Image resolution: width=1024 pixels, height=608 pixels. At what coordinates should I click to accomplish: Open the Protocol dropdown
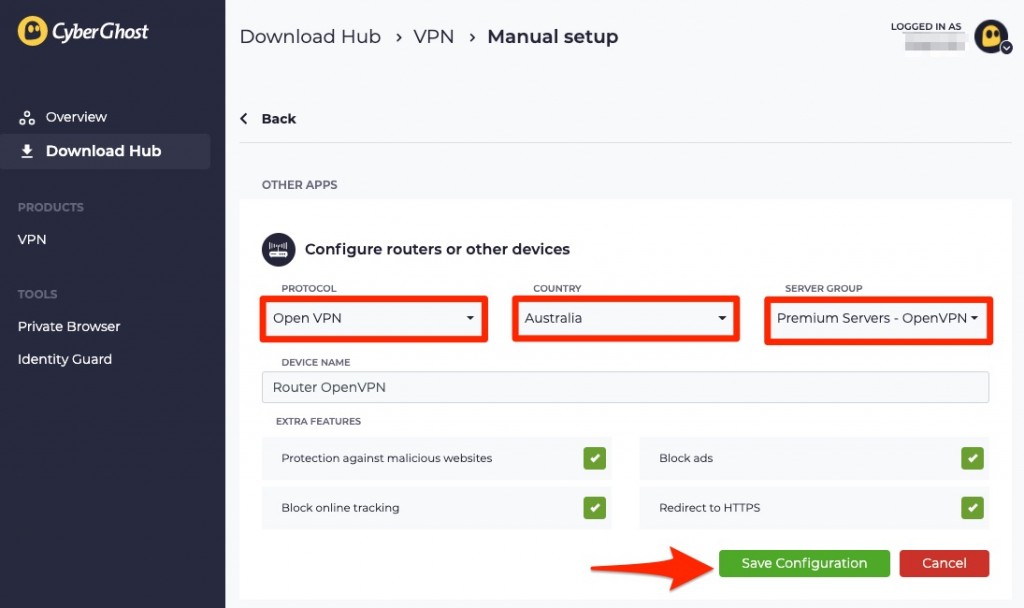point(374,319)
